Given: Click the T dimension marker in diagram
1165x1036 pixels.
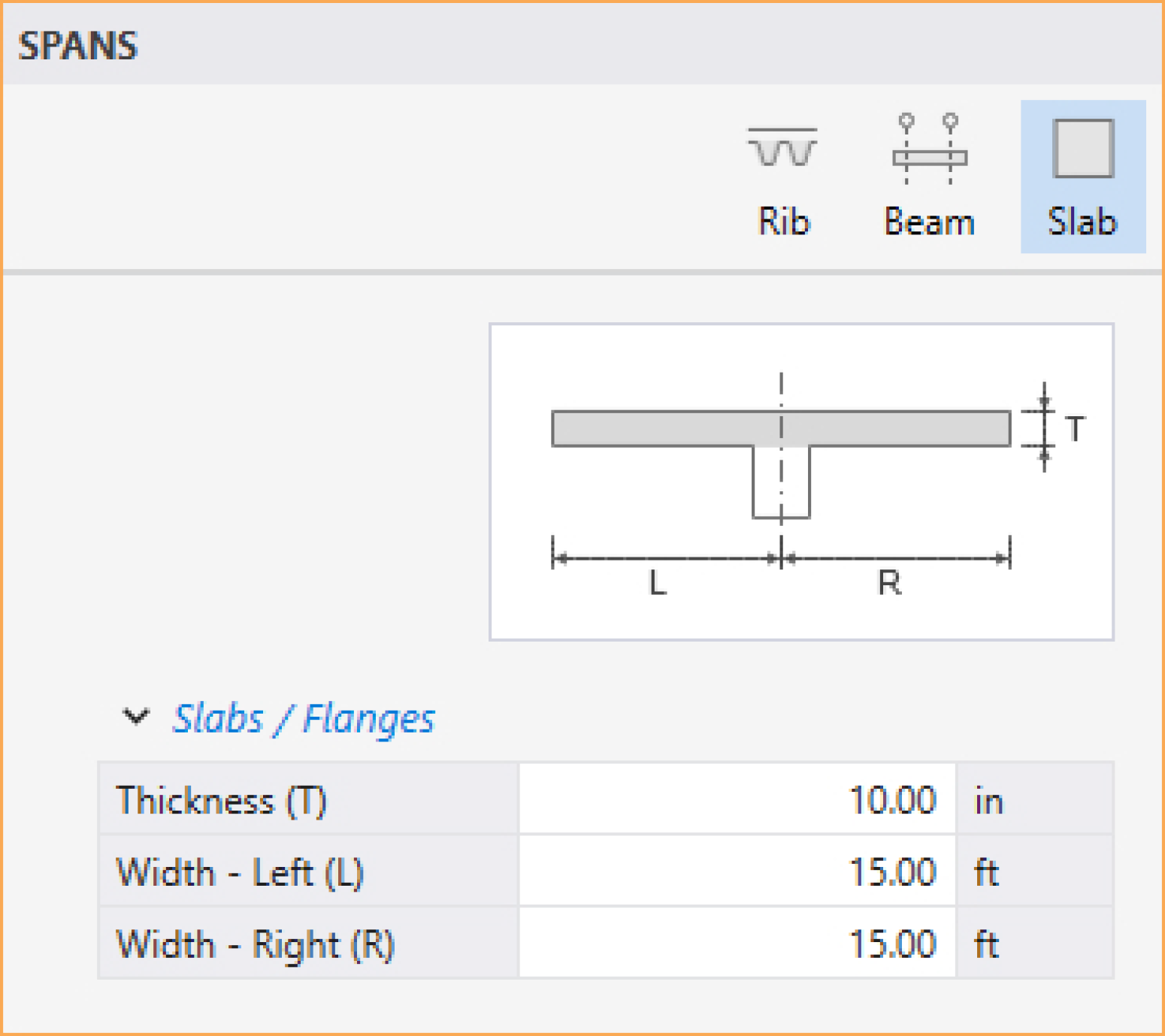Looking at the screenshot, I should [x=1076, y=429].
